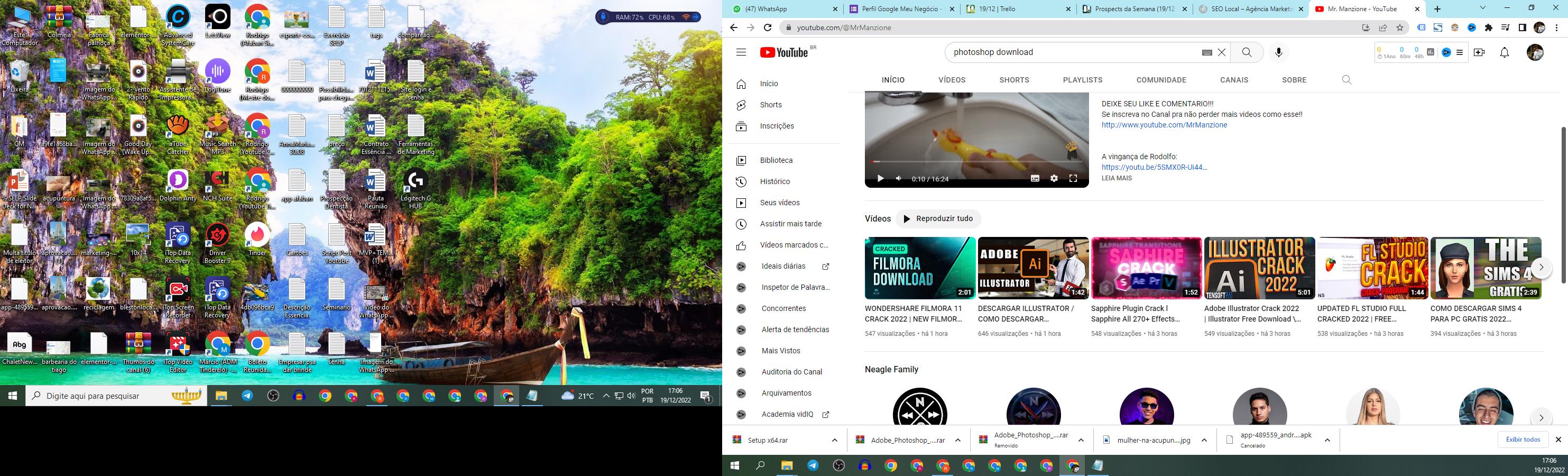This screenshot has height=476, width=1568.
Task: Open Histórico in the left sidebar
Action: pyautogui.click(x=774, y=181)
